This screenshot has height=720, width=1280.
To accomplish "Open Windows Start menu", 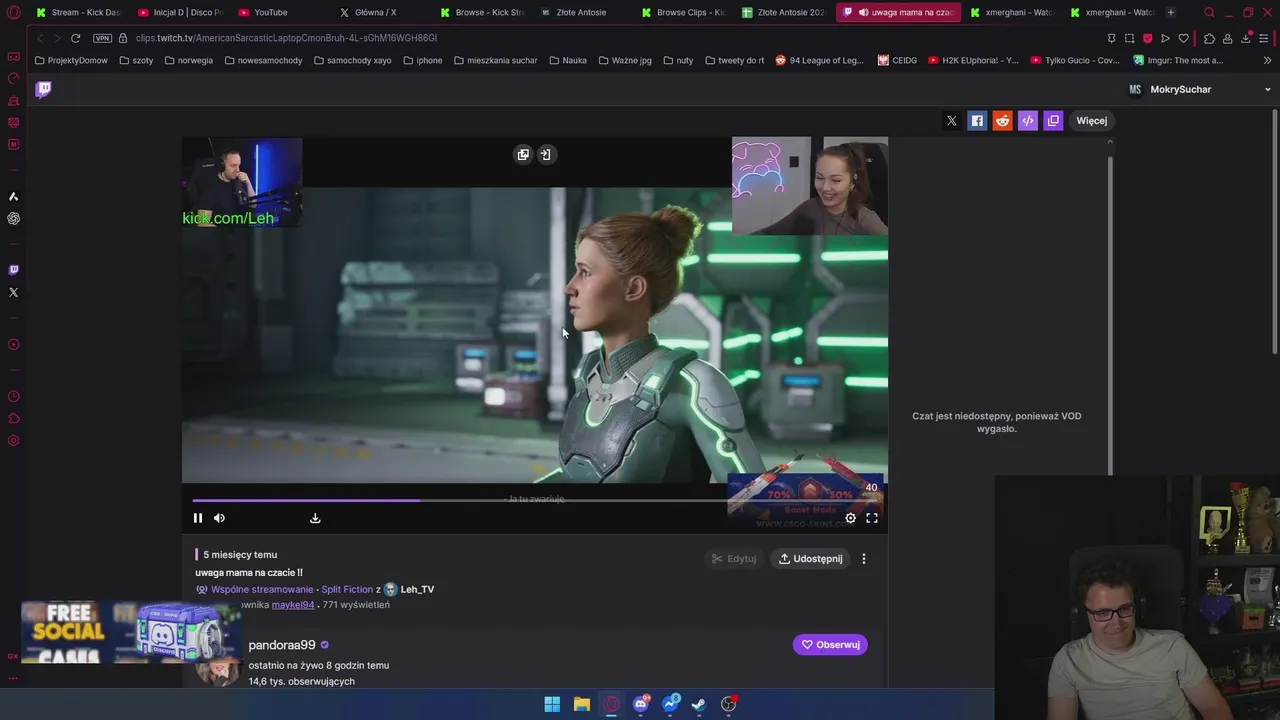I will click(552, 704).
